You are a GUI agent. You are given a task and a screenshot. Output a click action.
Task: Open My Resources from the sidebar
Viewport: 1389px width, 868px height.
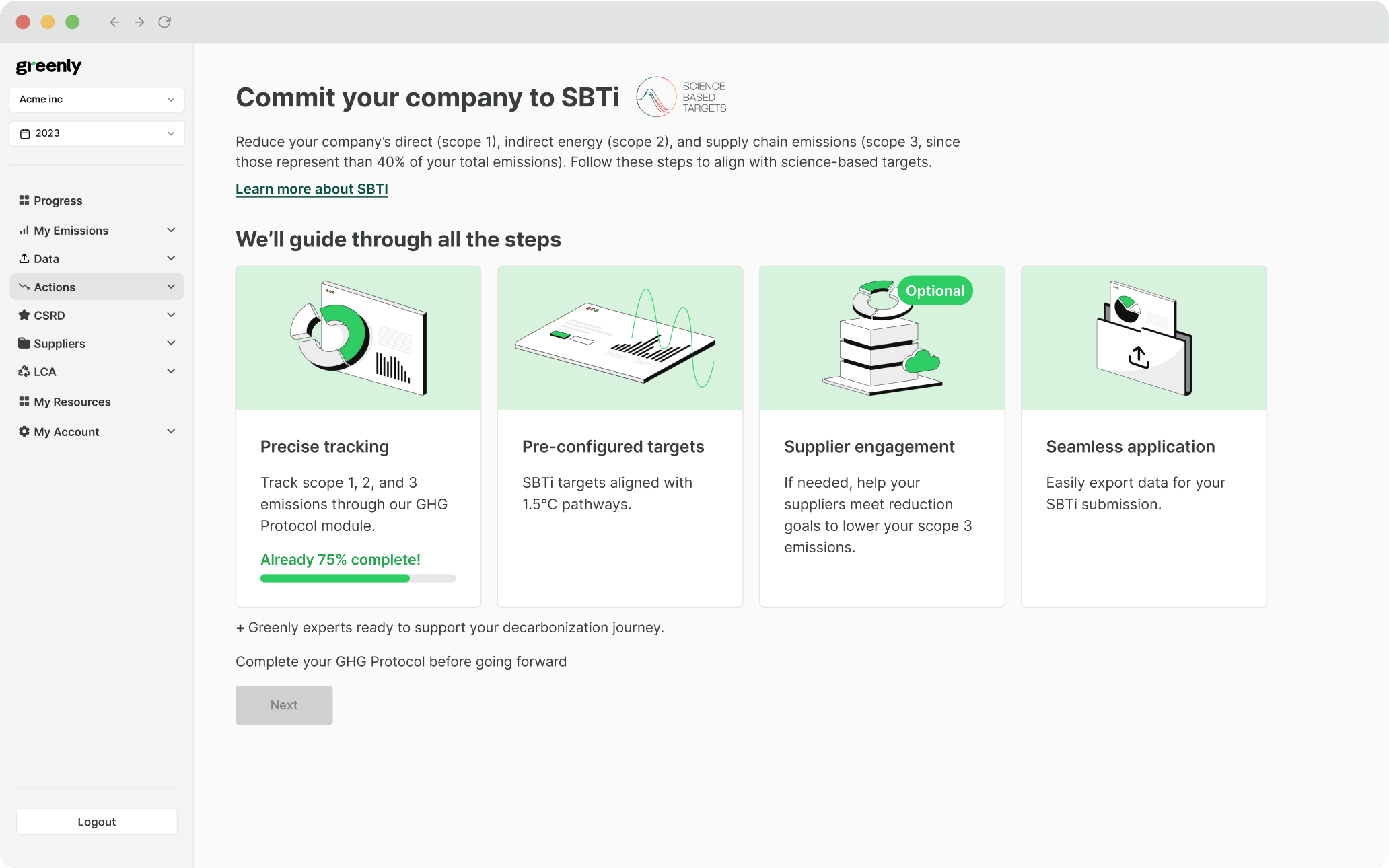(71, 402)
